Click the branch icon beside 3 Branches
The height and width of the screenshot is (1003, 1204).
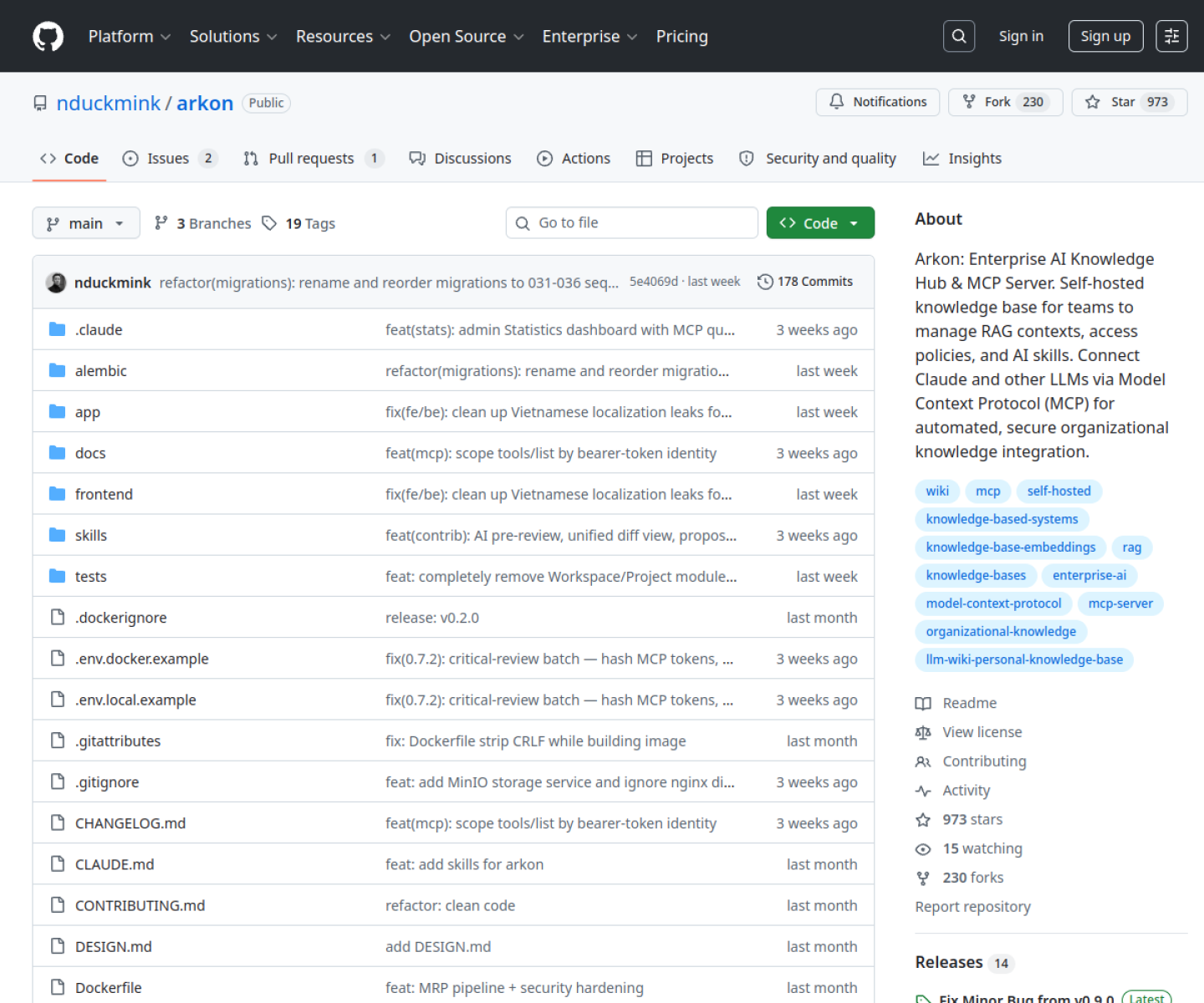[161, 222]
